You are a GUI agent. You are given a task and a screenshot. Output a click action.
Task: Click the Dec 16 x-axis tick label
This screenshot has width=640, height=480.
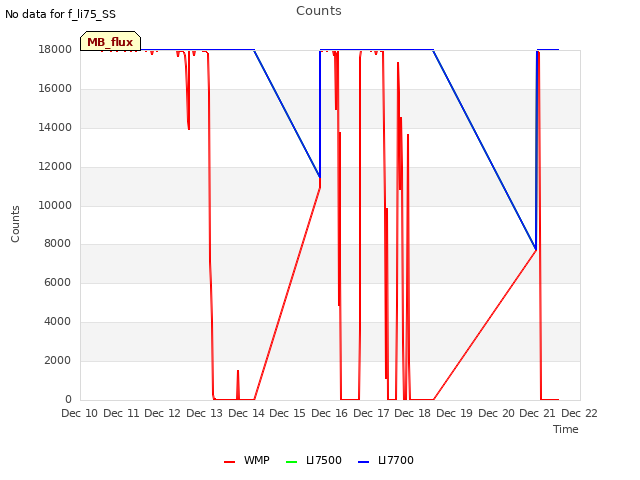pos(329,413)
